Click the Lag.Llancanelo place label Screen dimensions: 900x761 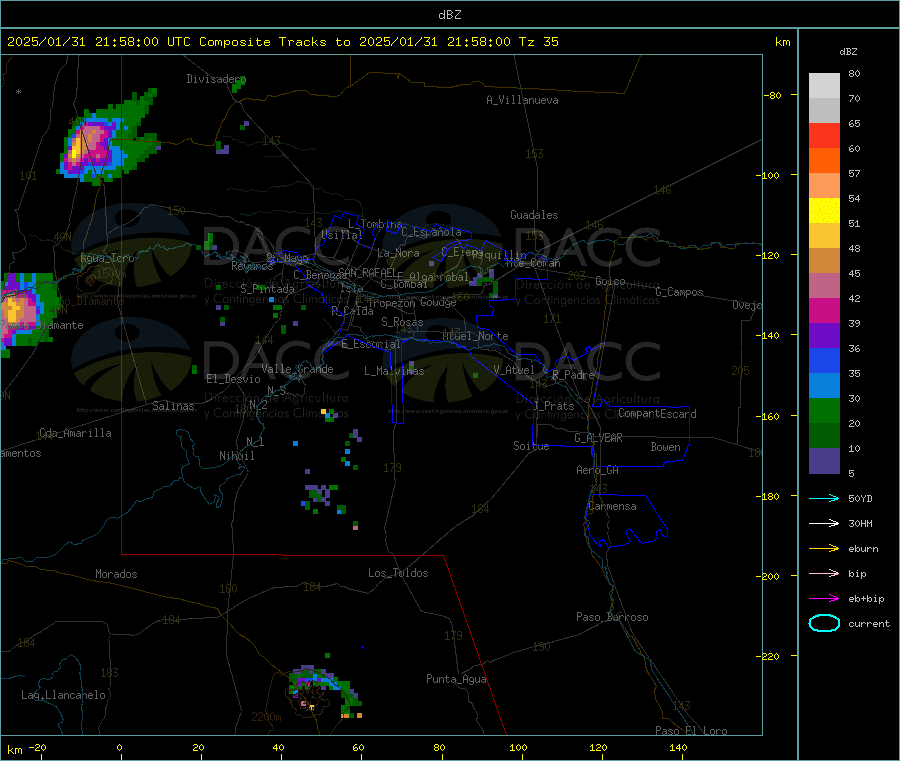[63, 695]
